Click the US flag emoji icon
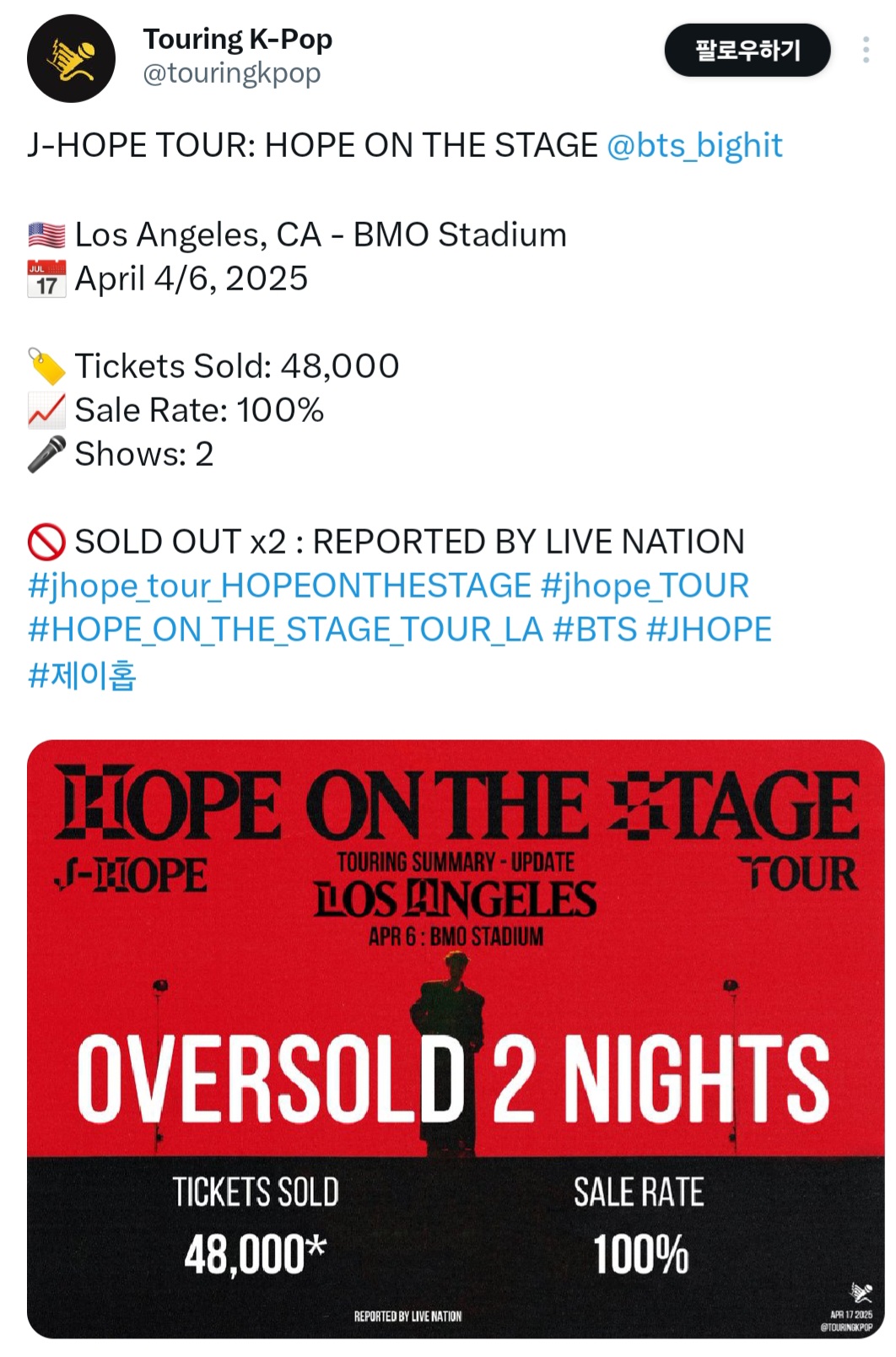 pyautogui.click(x=46, y=235)
